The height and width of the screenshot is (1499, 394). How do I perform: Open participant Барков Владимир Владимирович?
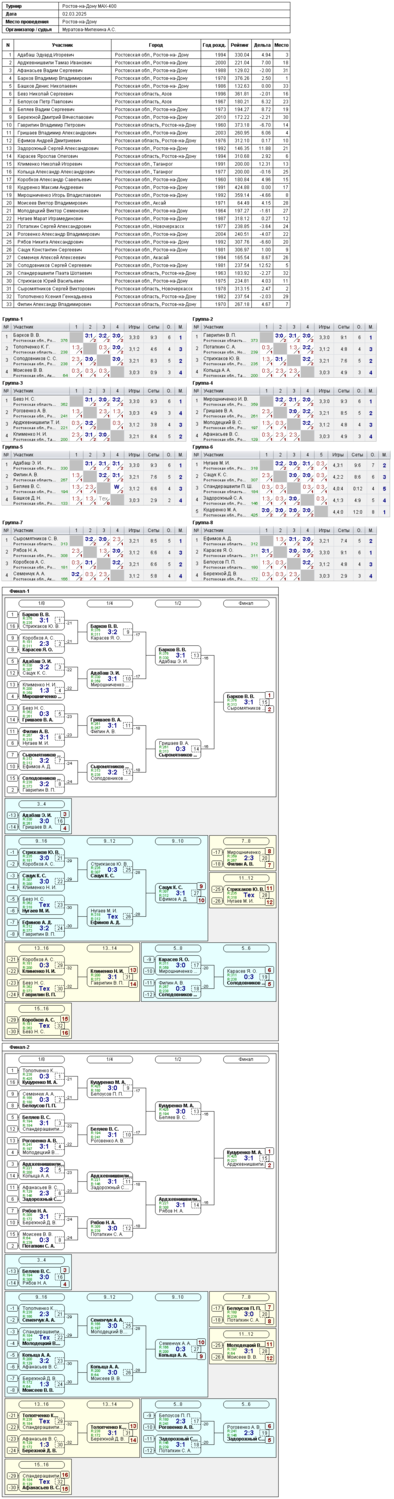point(51,76)
